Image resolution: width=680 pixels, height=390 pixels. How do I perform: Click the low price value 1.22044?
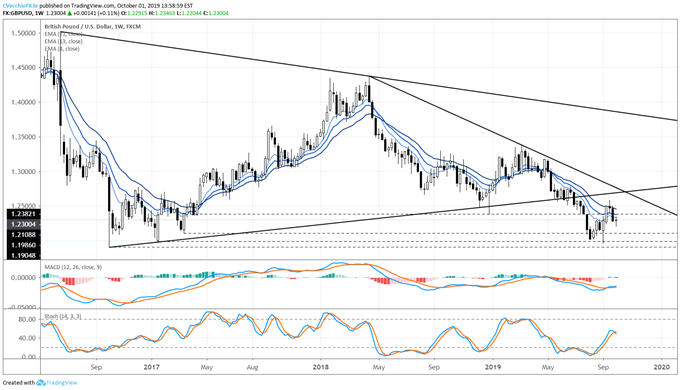[x=191, y=13]
